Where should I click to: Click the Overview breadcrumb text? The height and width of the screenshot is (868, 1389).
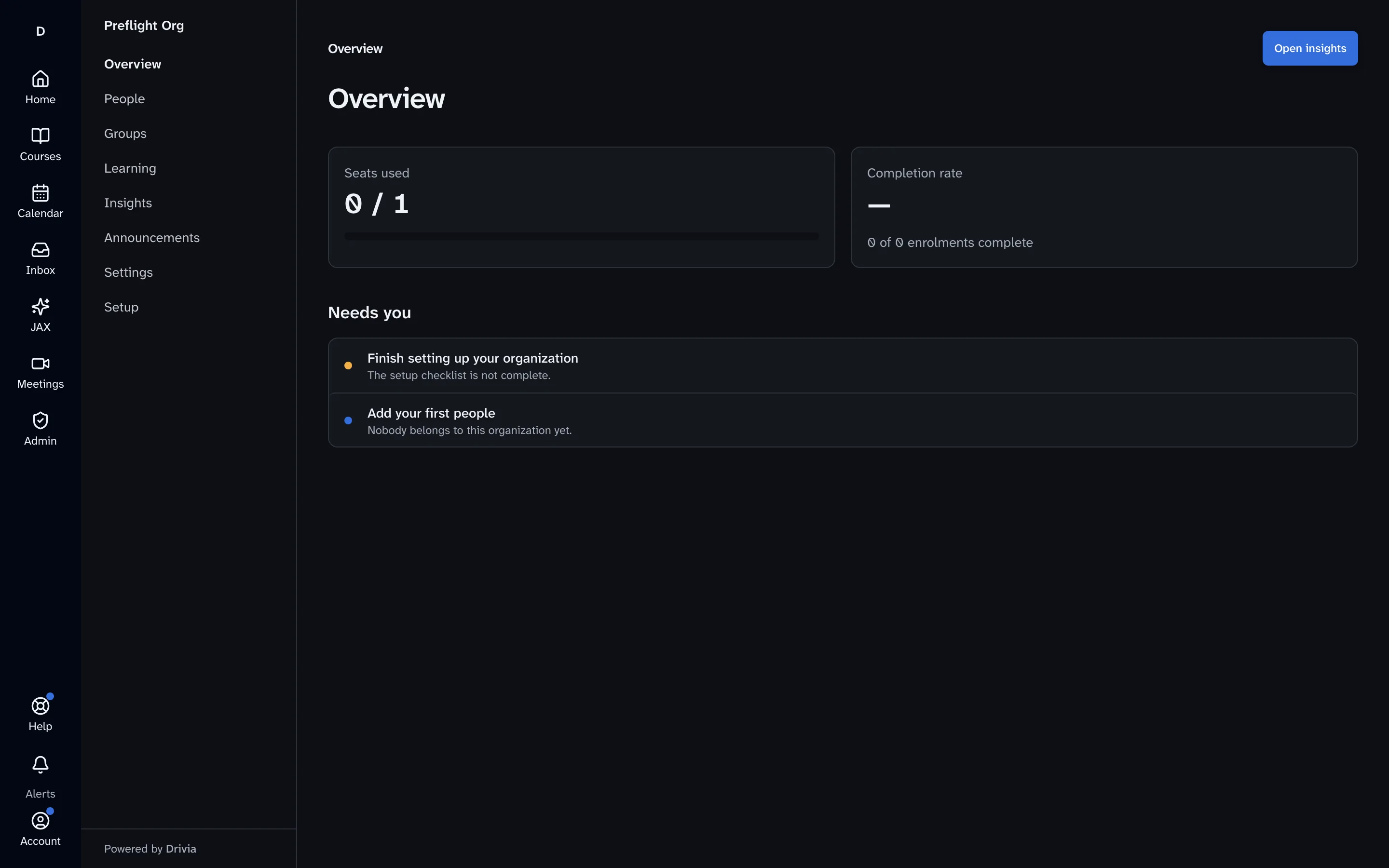click(x=355, y=49)
